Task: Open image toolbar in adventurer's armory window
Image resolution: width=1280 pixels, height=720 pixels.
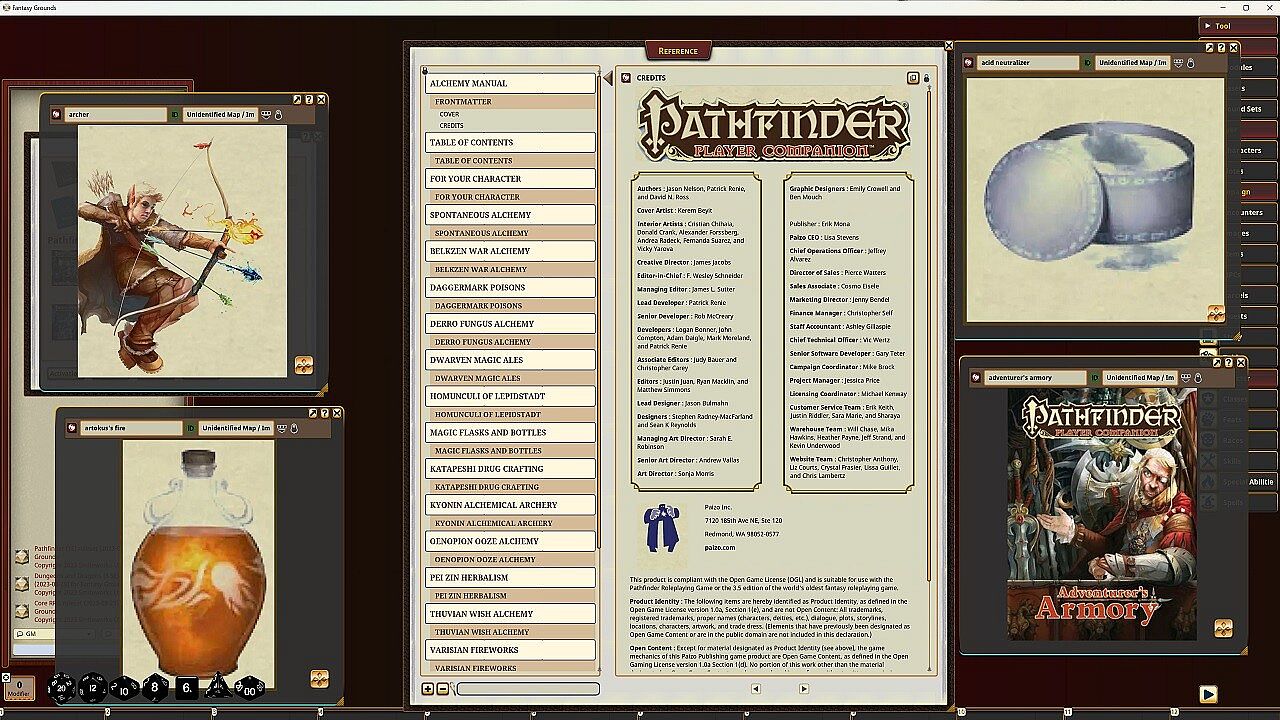Action: (1223, 628)
